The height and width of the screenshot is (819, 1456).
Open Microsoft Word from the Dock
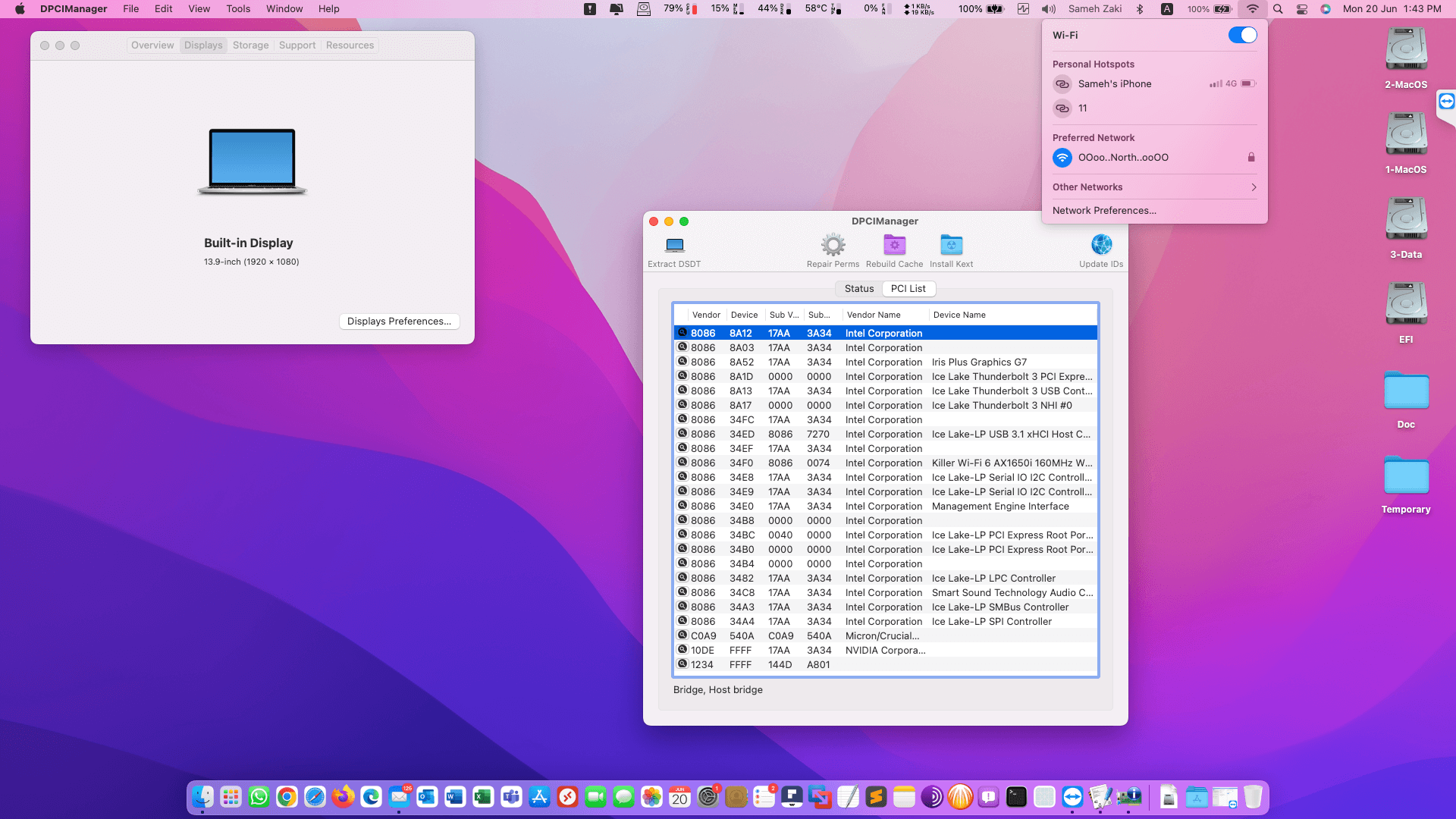(455, 797)
